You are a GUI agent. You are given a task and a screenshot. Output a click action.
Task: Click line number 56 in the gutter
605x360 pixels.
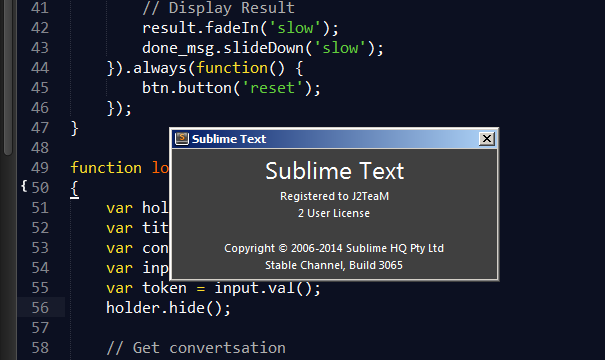tap(40, 308)
